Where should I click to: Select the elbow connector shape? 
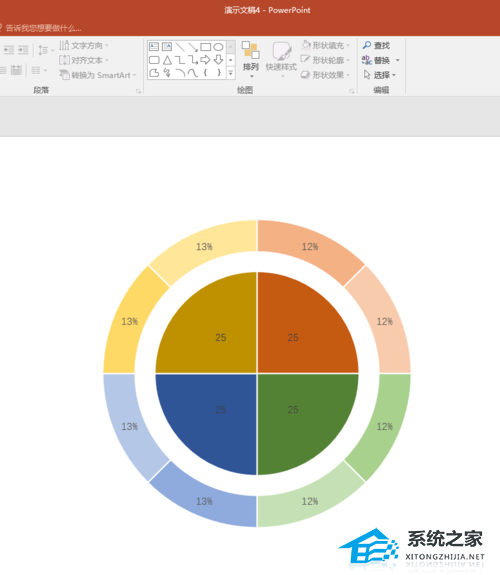[x=180, y=60]
